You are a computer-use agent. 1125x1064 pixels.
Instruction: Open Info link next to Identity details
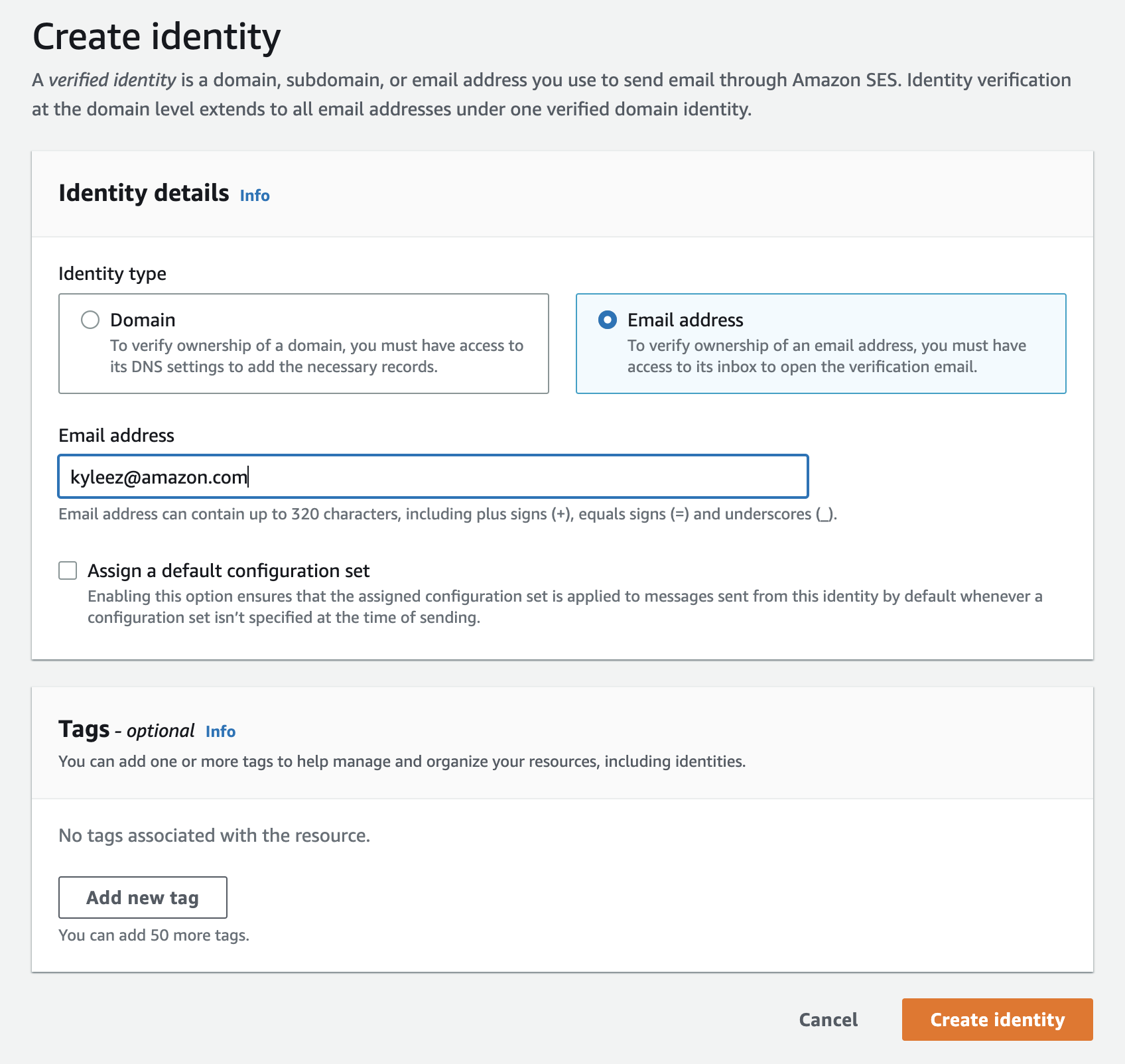pyautogui.click(x=255, y=196)
